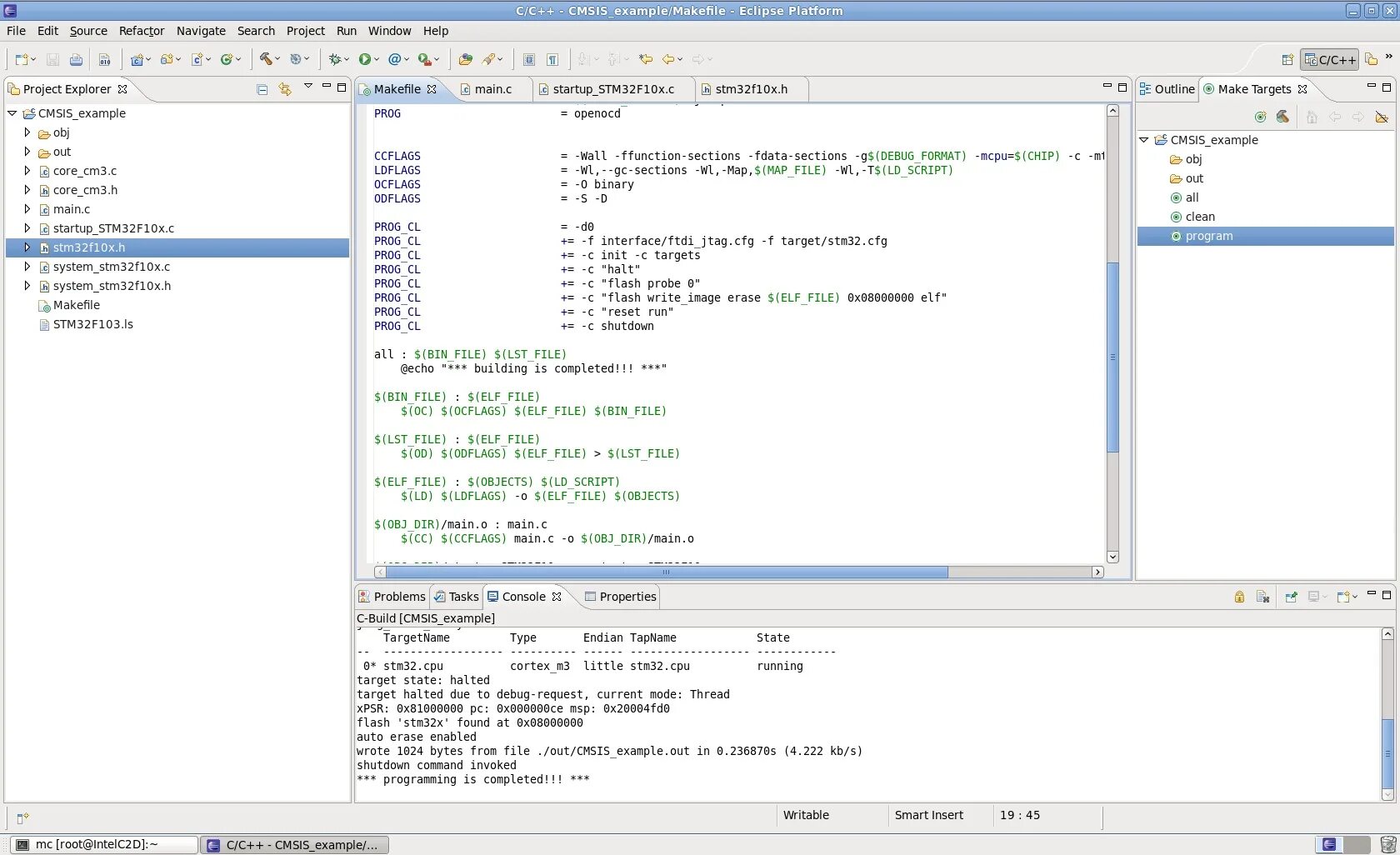Screen dimensions: 1400x855
Task: Click the Print icon in main toolbar
Action: pyautogui.click(x=76, y=60)
